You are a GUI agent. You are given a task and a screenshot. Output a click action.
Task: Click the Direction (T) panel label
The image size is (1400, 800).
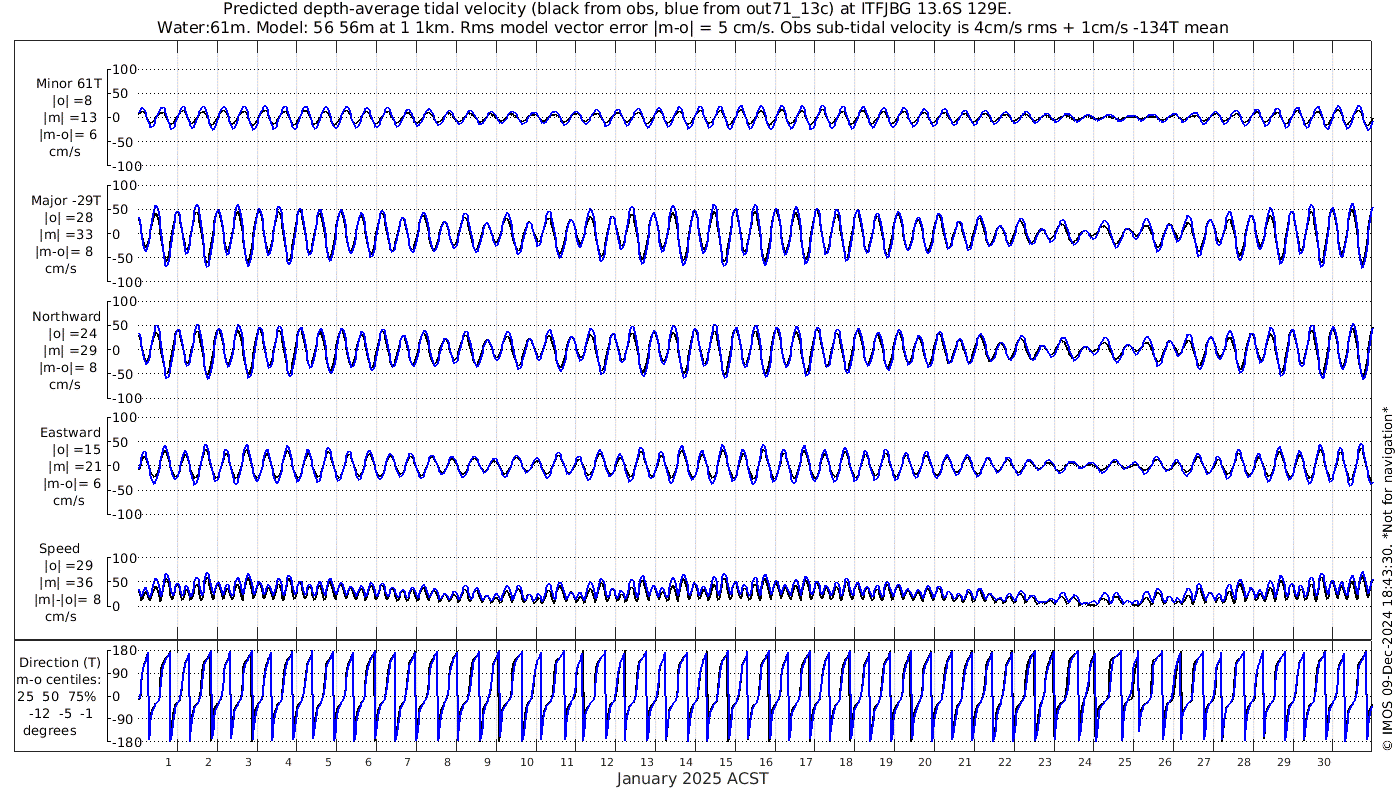click(x=62, y=662)
